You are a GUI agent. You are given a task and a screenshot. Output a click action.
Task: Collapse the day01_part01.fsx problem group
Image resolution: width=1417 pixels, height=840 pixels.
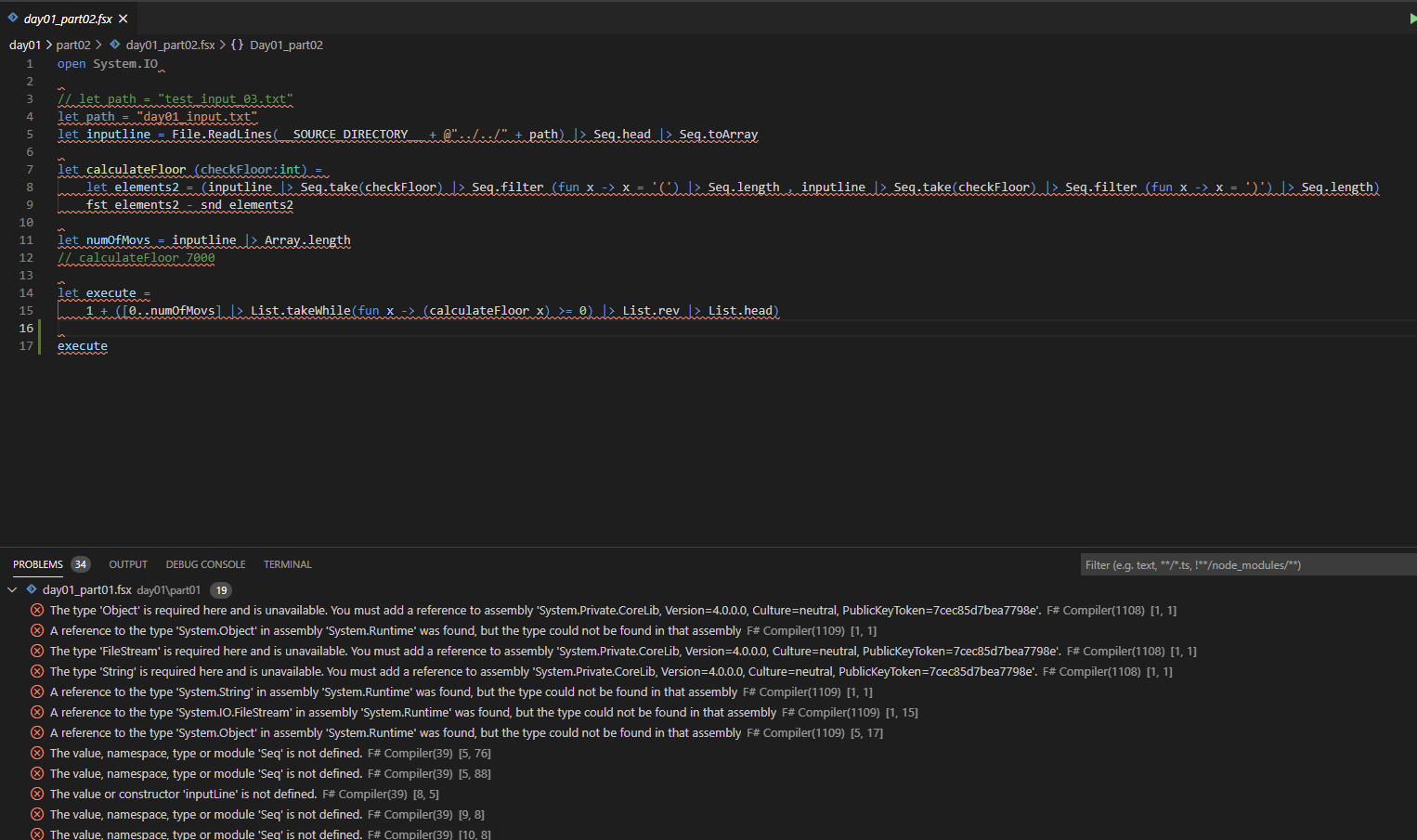tap(11, 589)
